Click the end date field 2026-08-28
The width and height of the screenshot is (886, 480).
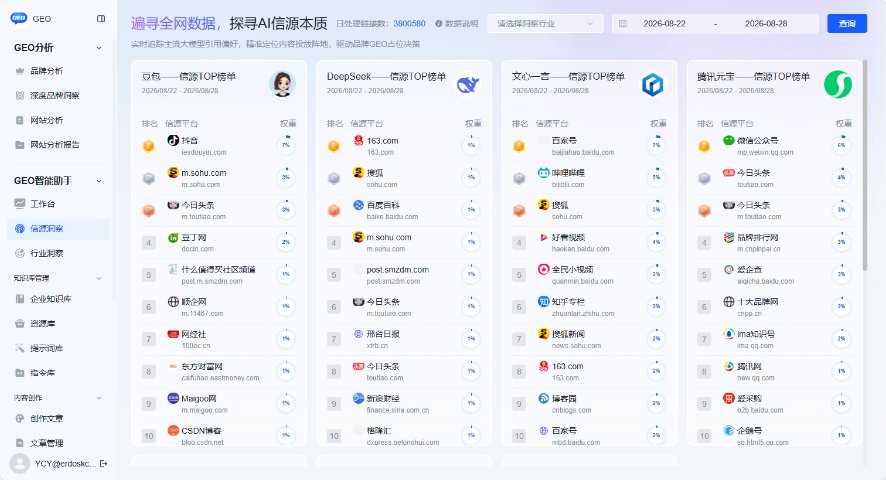[766, 24]
